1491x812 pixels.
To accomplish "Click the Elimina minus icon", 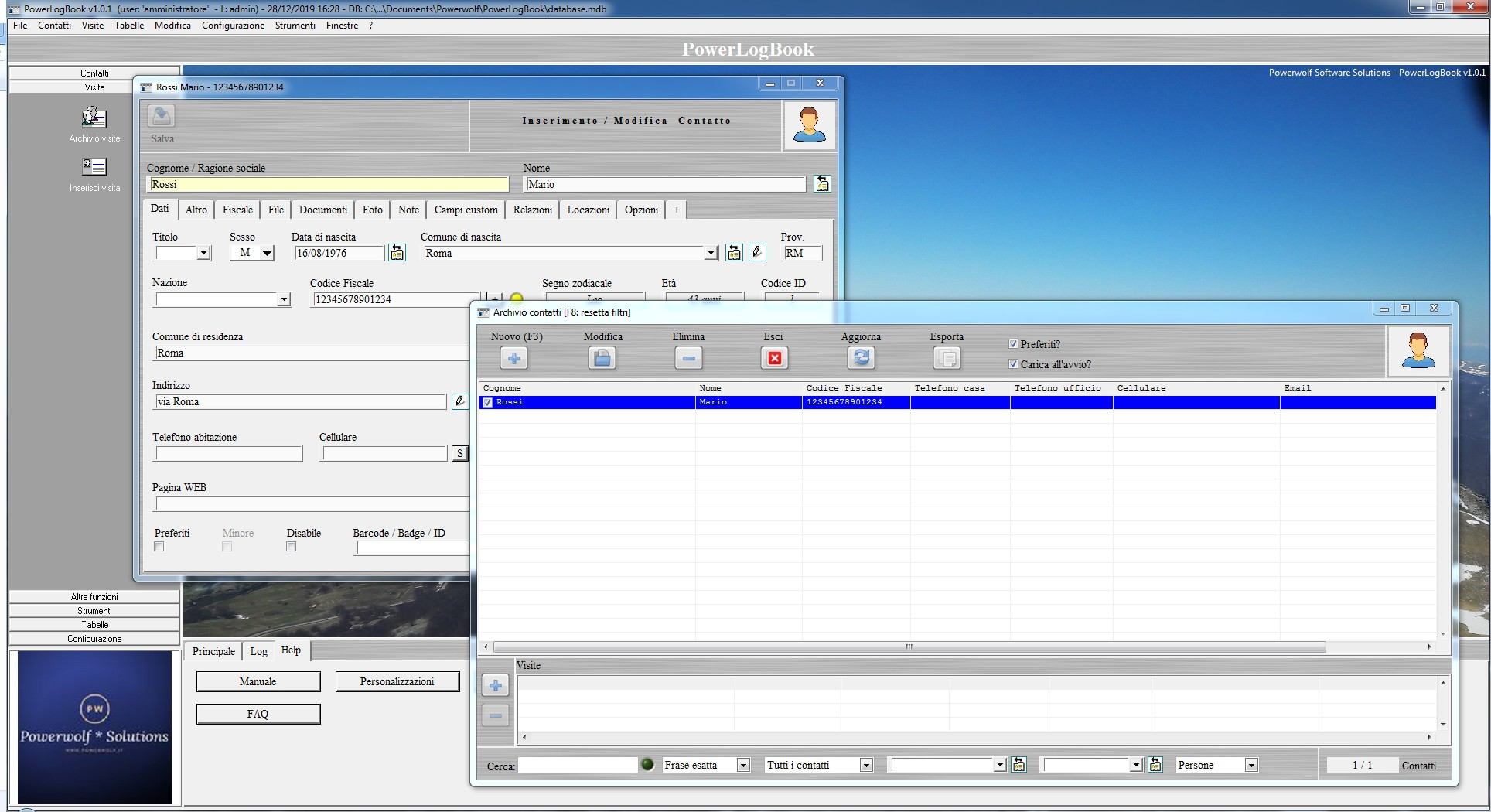I will pyautogui.click(x=688, y=358).
